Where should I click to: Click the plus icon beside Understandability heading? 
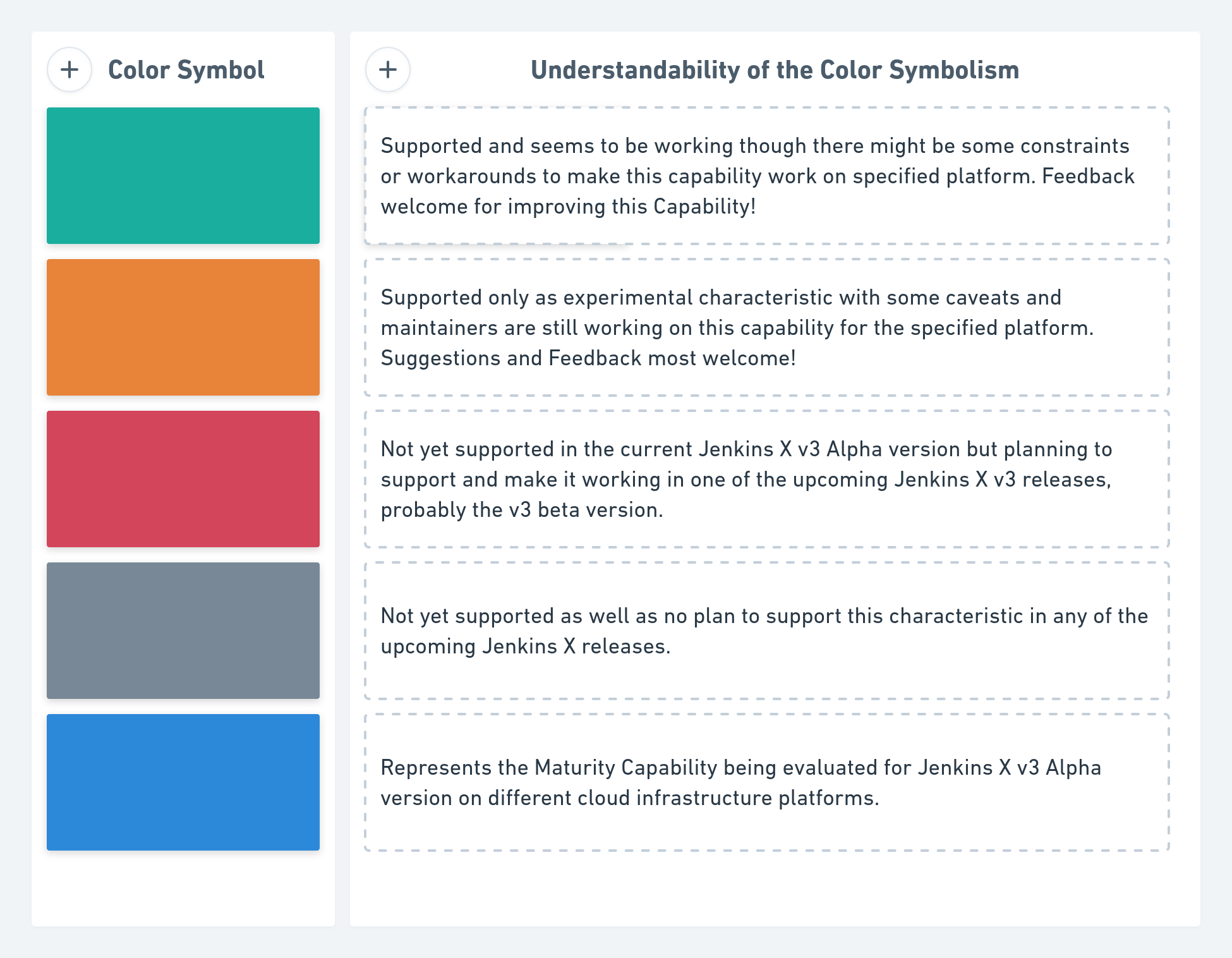388,70
